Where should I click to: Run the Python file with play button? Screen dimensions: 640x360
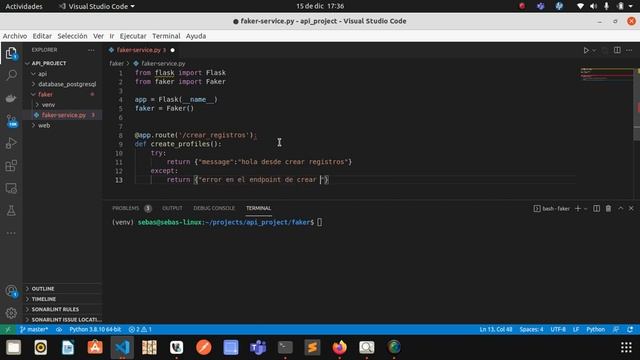pyautogui.click(x=586, y=50)
